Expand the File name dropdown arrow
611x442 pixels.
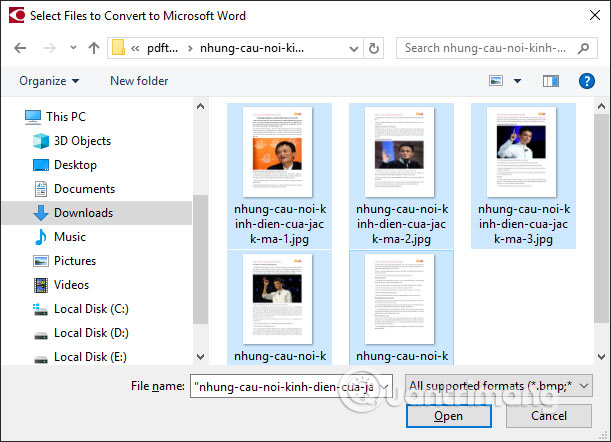(384, 386)
